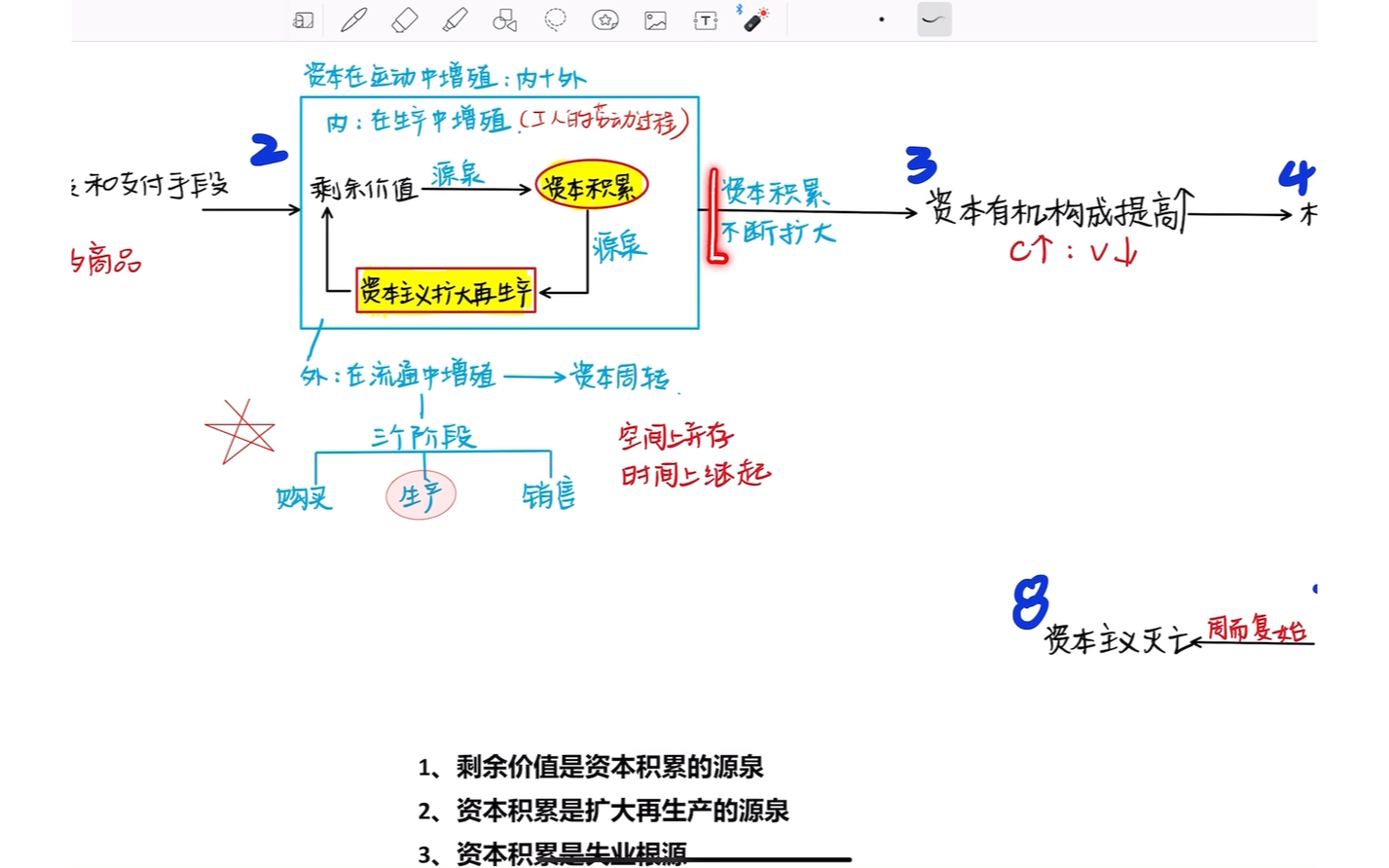The height and width of the screenshot is (868, 1389).
Task: Insert an image with the Image tool
Action: pyautogui.click(x=655, y=19)
